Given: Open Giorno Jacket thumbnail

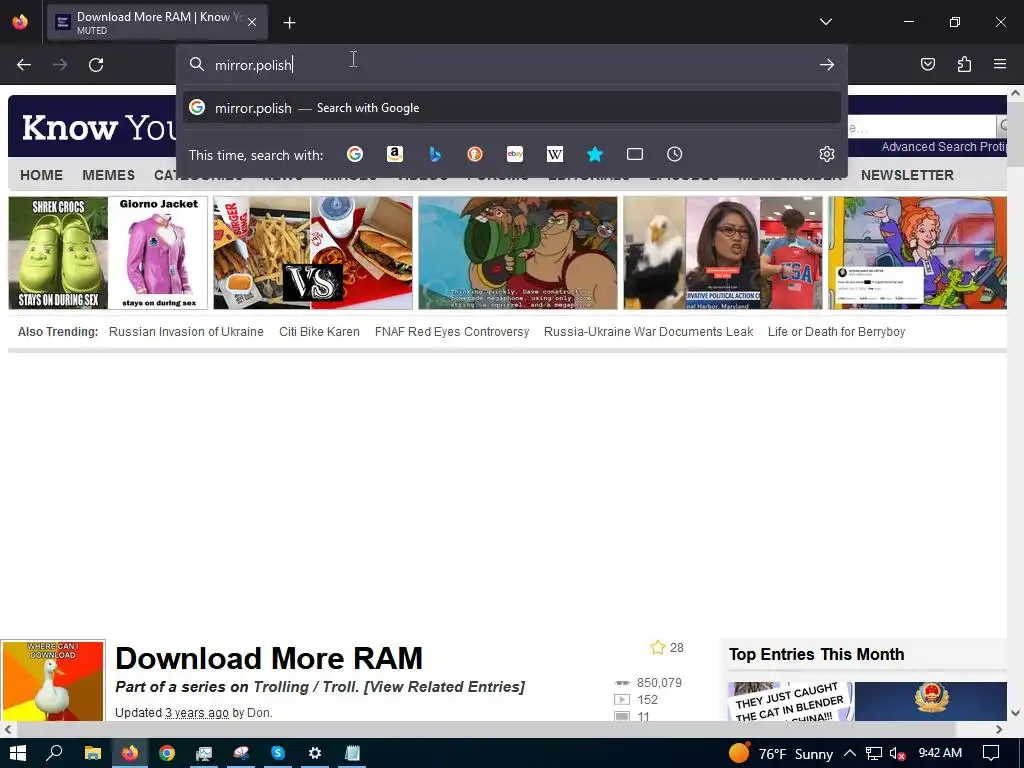Looking at the screenshot, I should [x=159, y=253].
